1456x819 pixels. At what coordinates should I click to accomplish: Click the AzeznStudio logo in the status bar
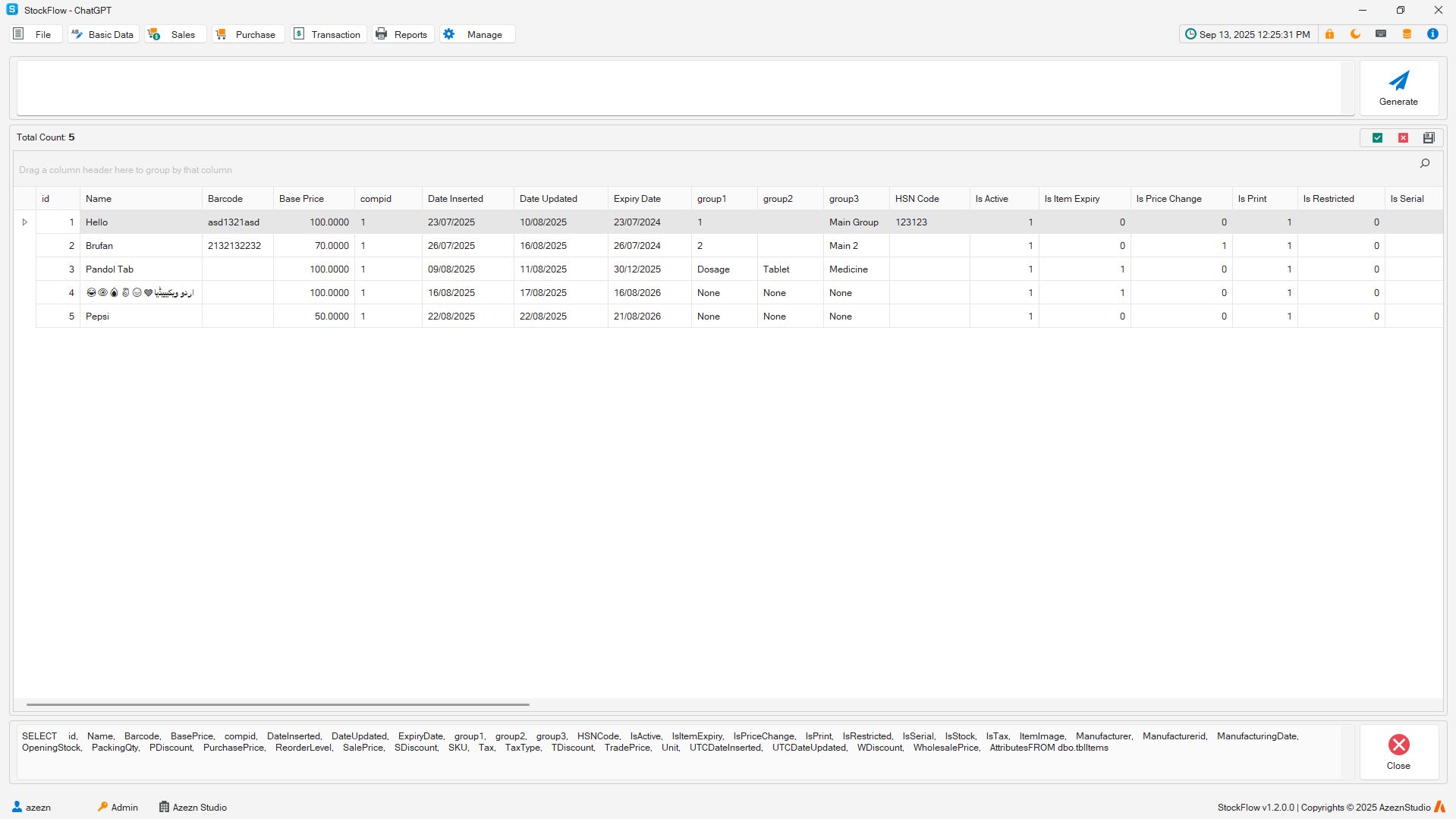1439,807
